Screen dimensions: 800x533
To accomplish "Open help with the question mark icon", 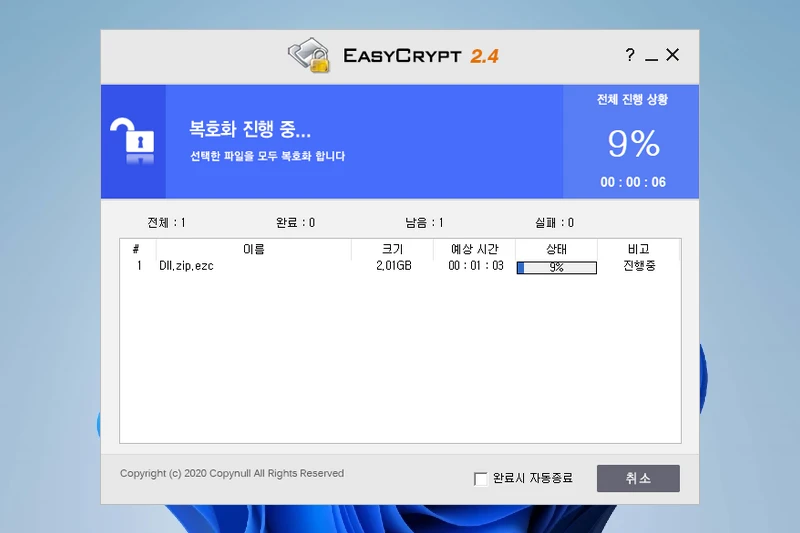I will 630,55.
